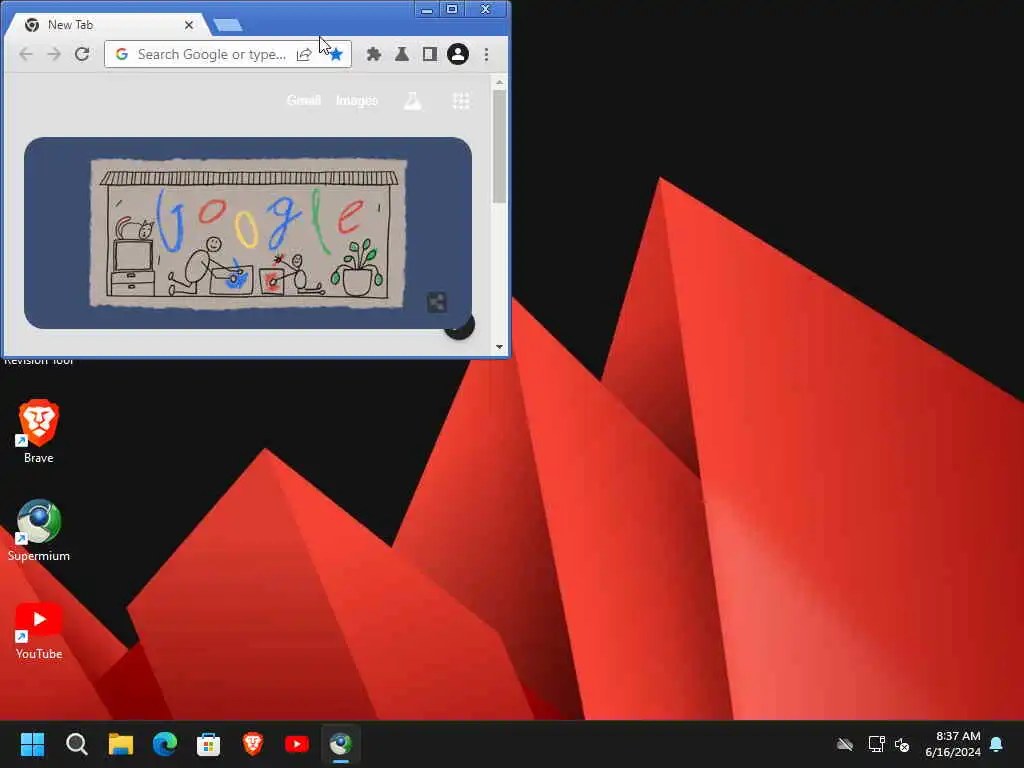Minimize the browser window
Screen dimensions: 1024x768
[426, 9]
